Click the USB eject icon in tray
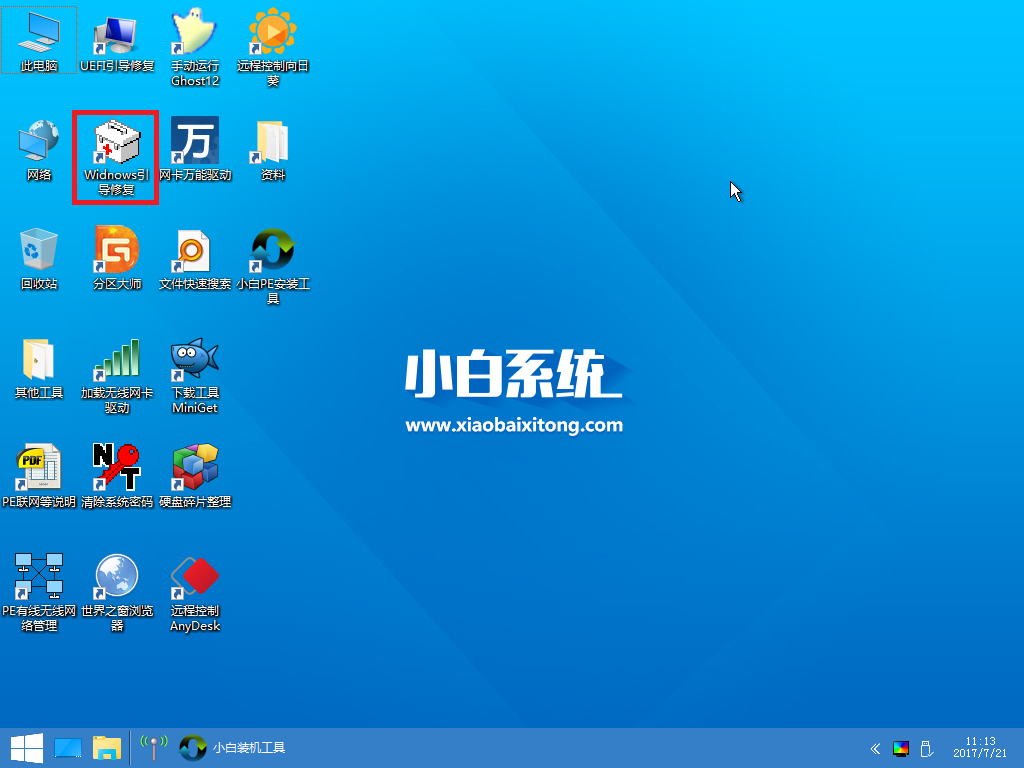1024x768 pixels. (925, 748)
